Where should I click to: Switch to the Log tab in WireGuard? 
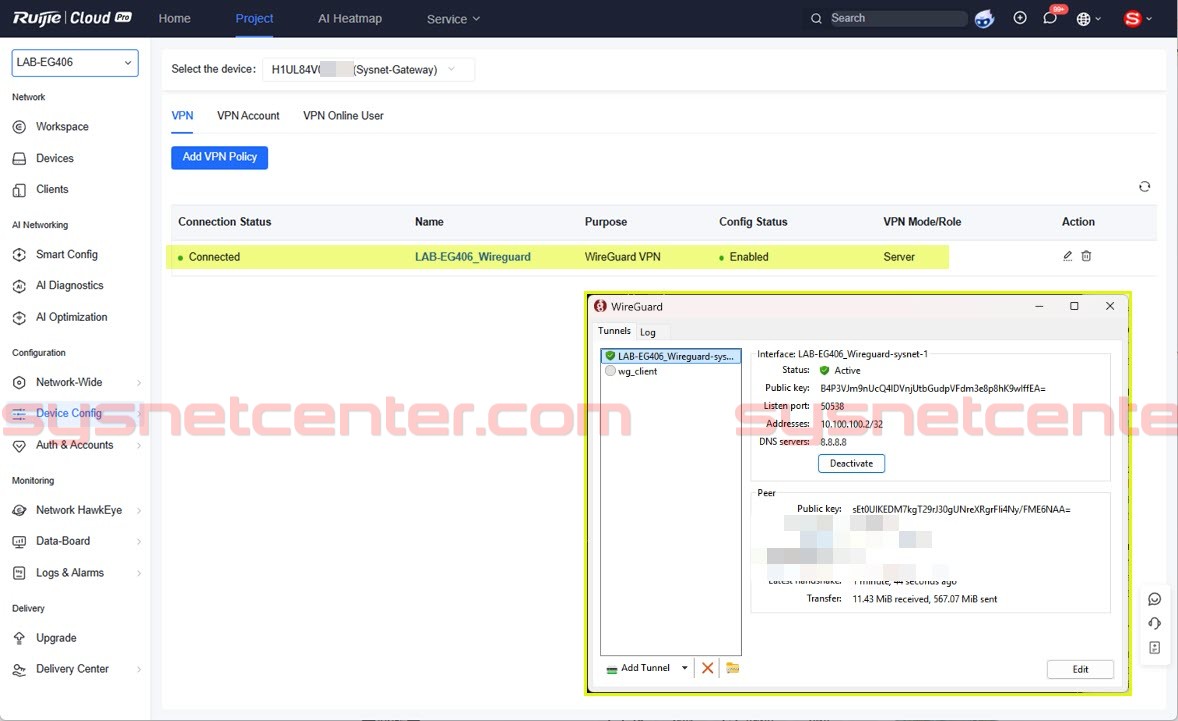(648, 332)
